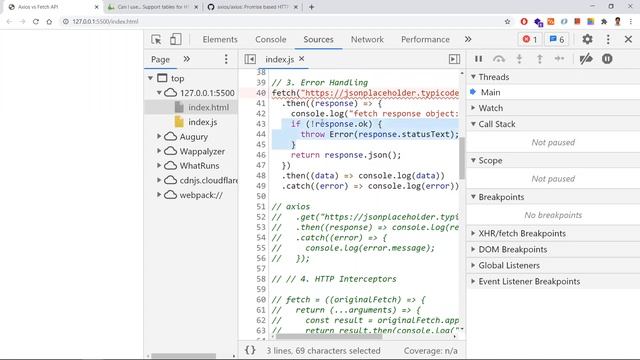
Task: Click line number 46 in the gutter
Action: (261, 155)
